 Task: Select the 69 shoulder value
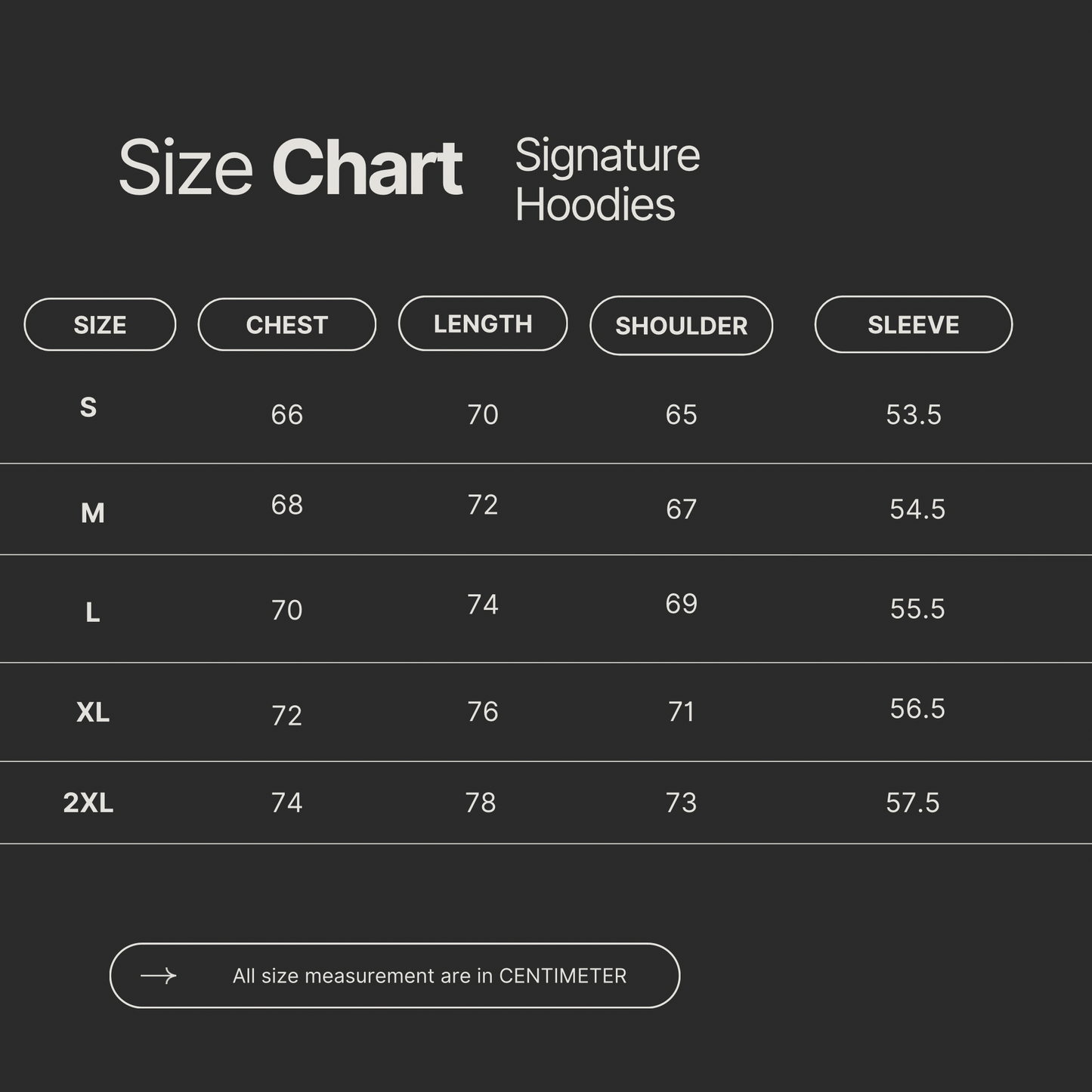click(x=681, y=603)
